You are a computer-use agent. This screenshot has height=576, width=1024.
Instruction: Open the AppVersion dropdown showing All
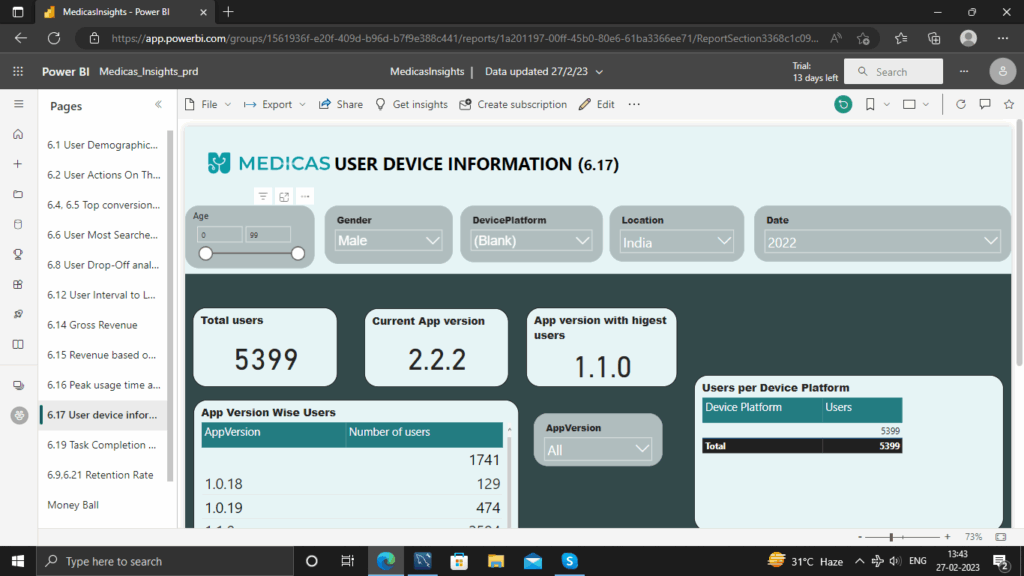pos(598,449)
